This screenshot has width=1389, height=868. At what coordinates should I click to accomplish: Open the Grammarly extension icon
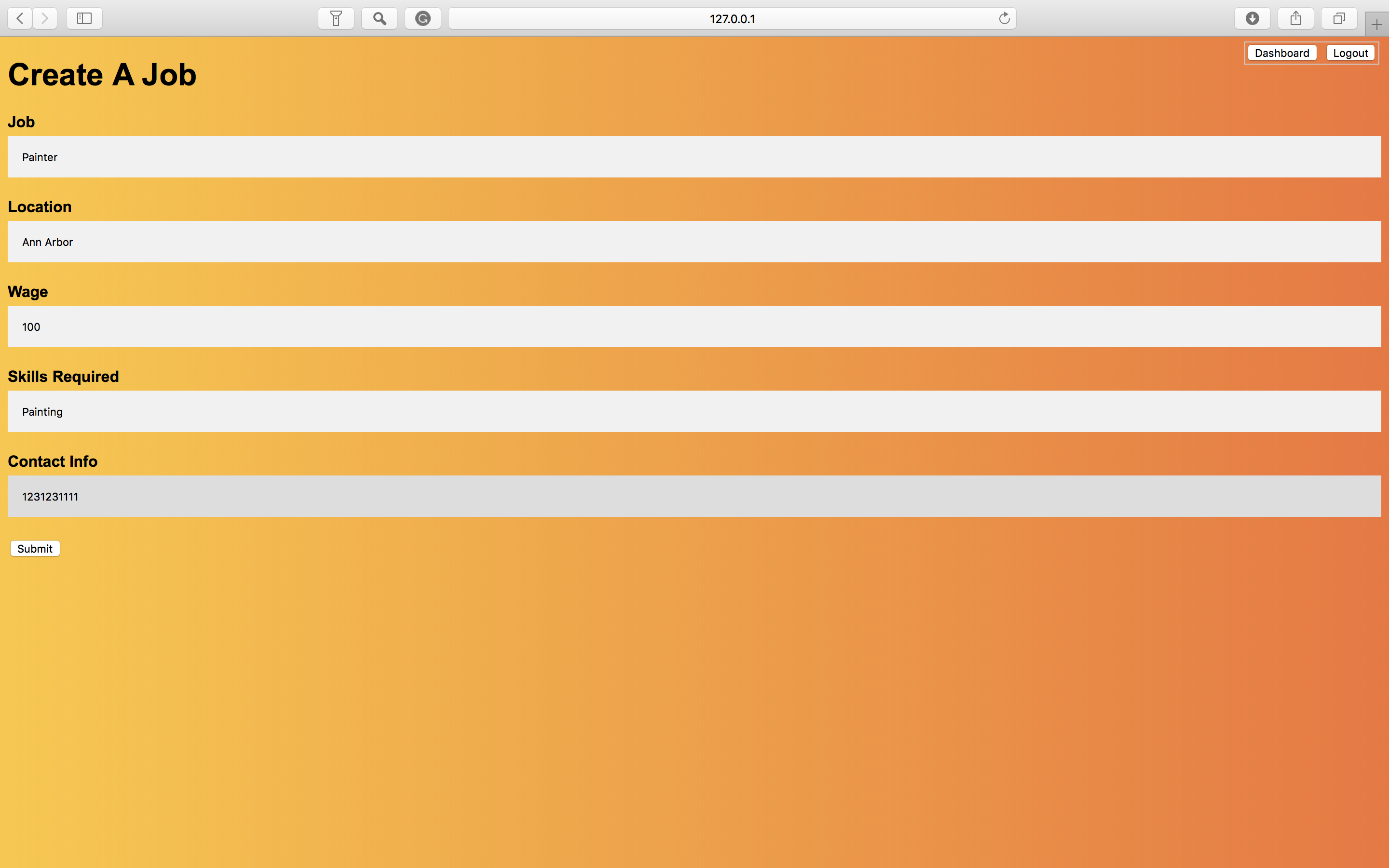[423, 18]
